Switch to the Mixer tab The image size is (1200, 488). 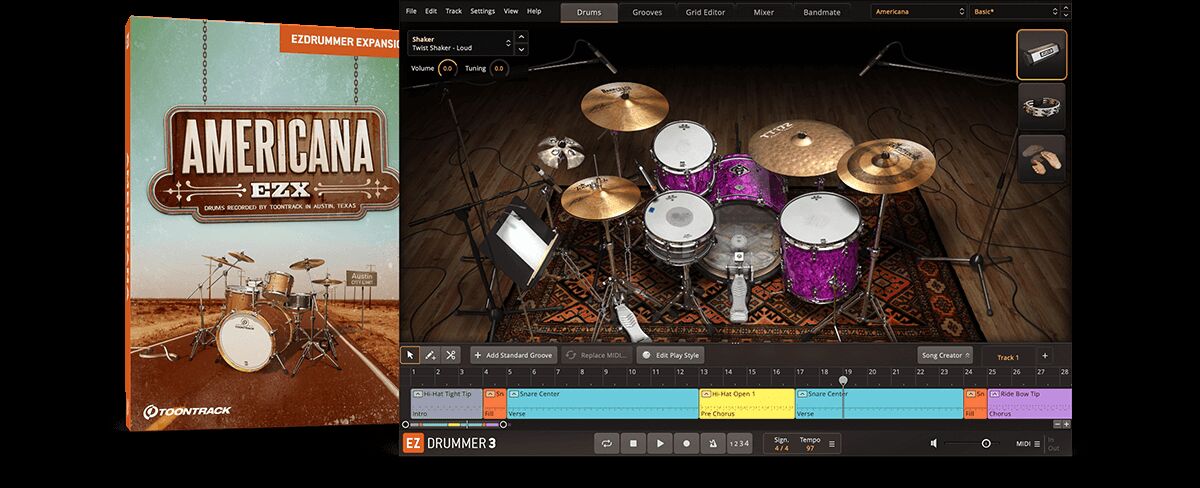763,12
